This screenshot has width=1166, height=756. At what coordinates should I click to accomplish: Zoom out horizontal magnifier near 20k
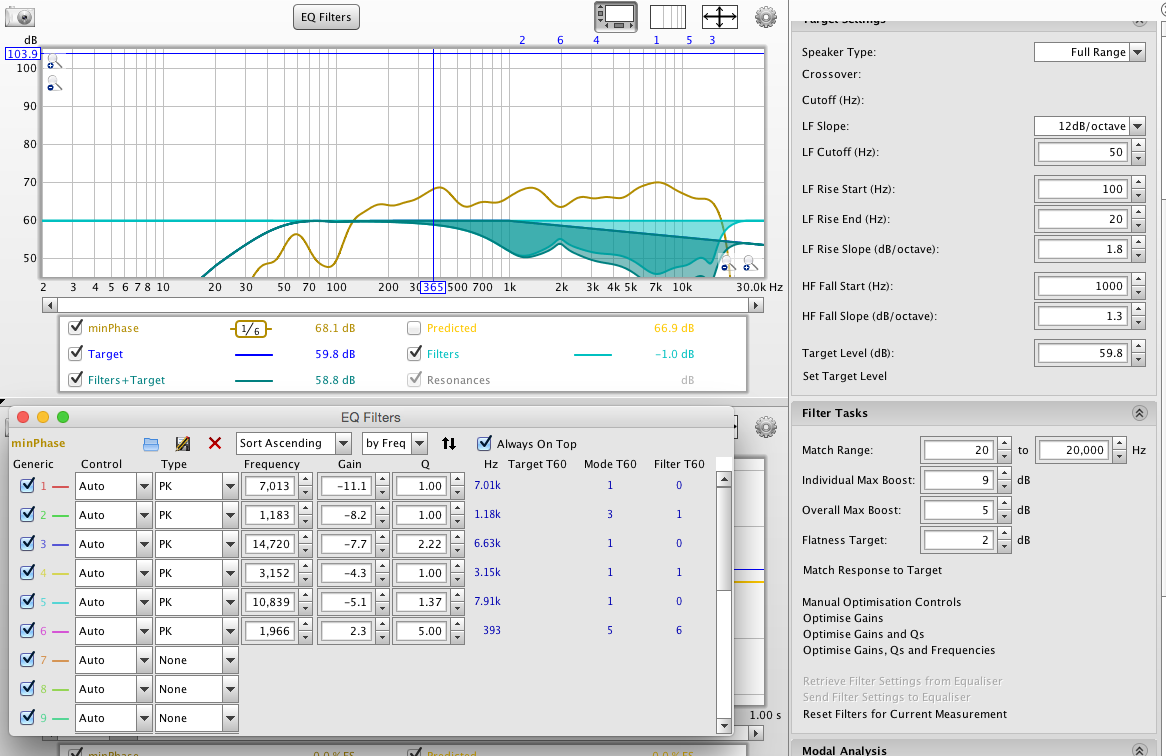point(727,264)
